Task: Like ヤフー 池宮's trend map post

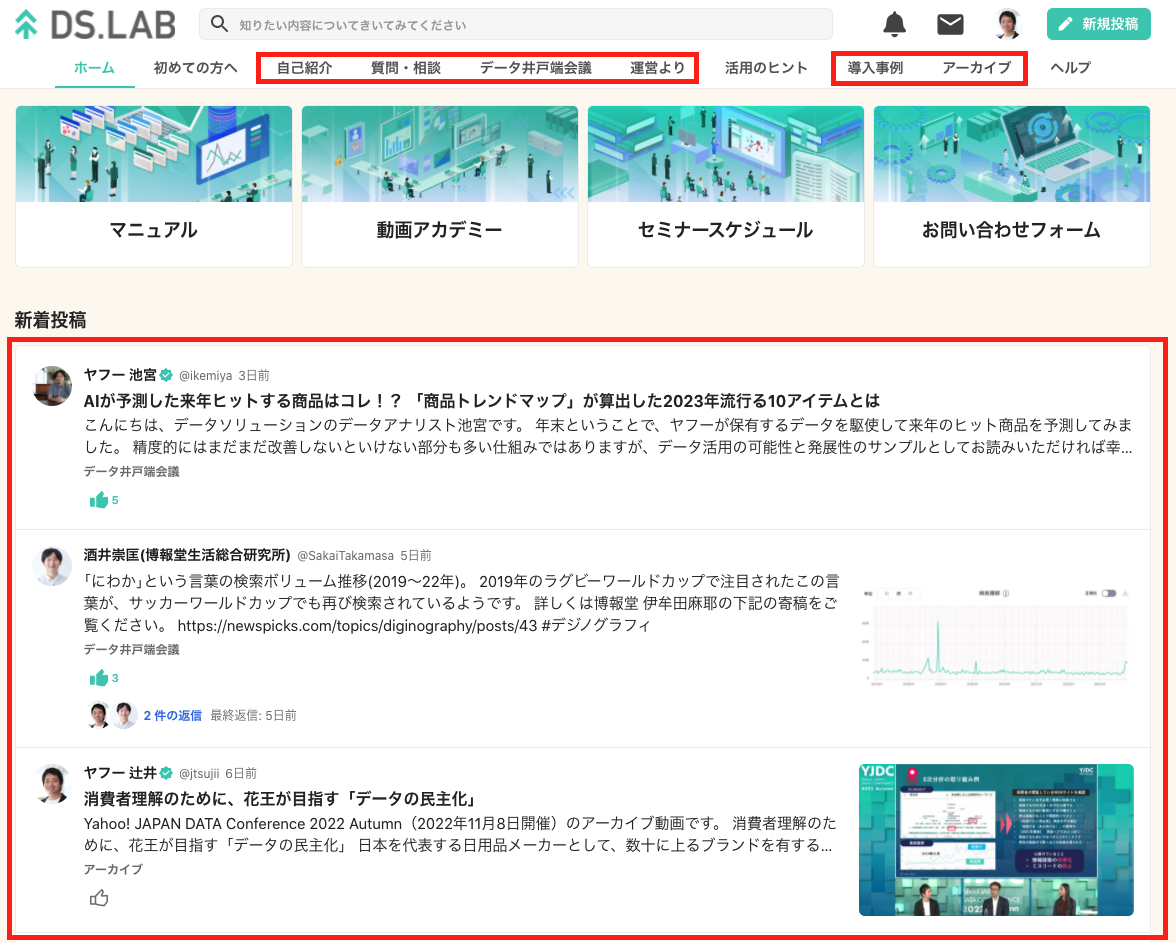Action: coord(98,499)
